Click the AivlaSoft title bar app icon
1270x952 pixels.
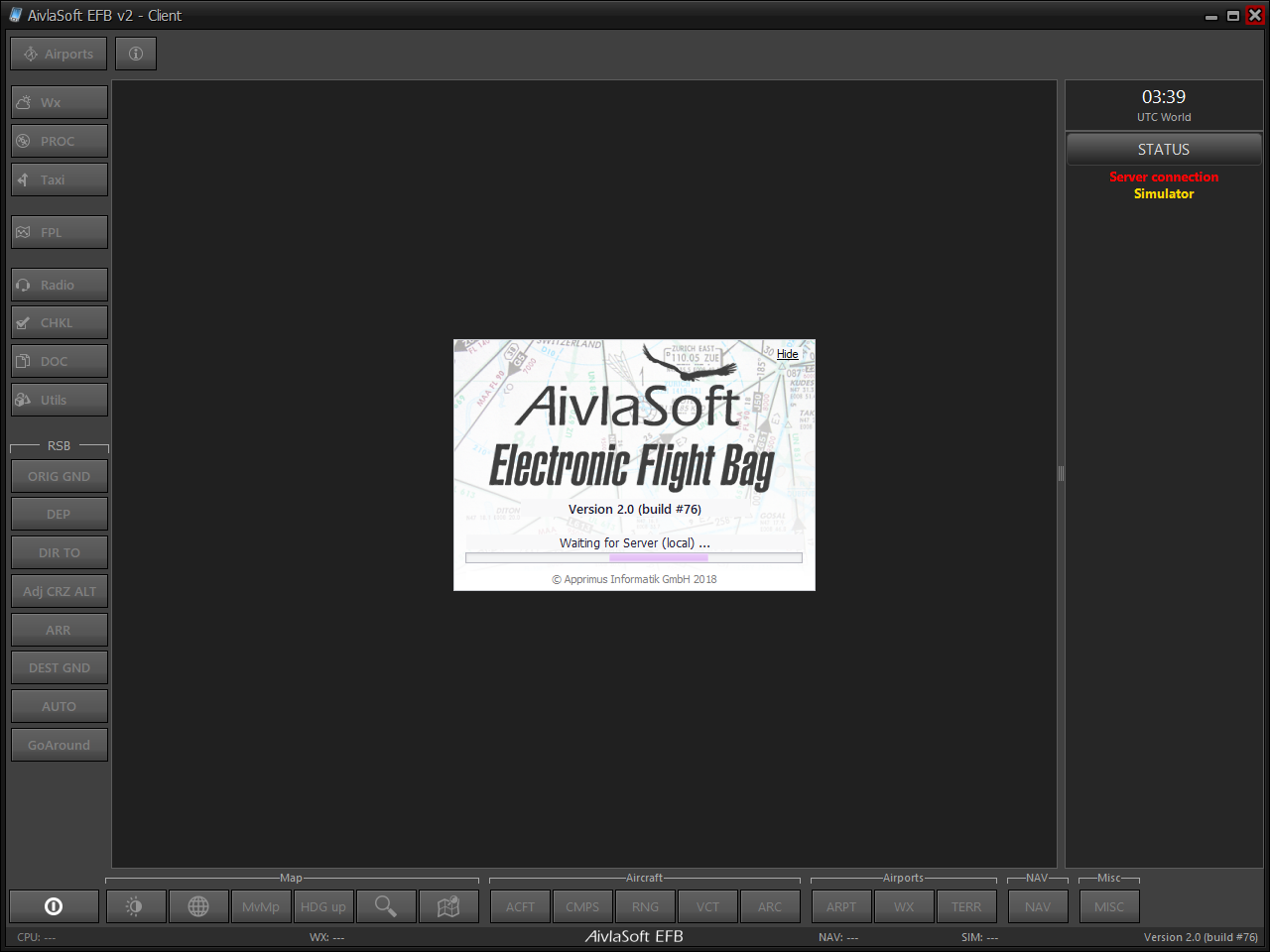pyautogui.click(x=15, y=15)
